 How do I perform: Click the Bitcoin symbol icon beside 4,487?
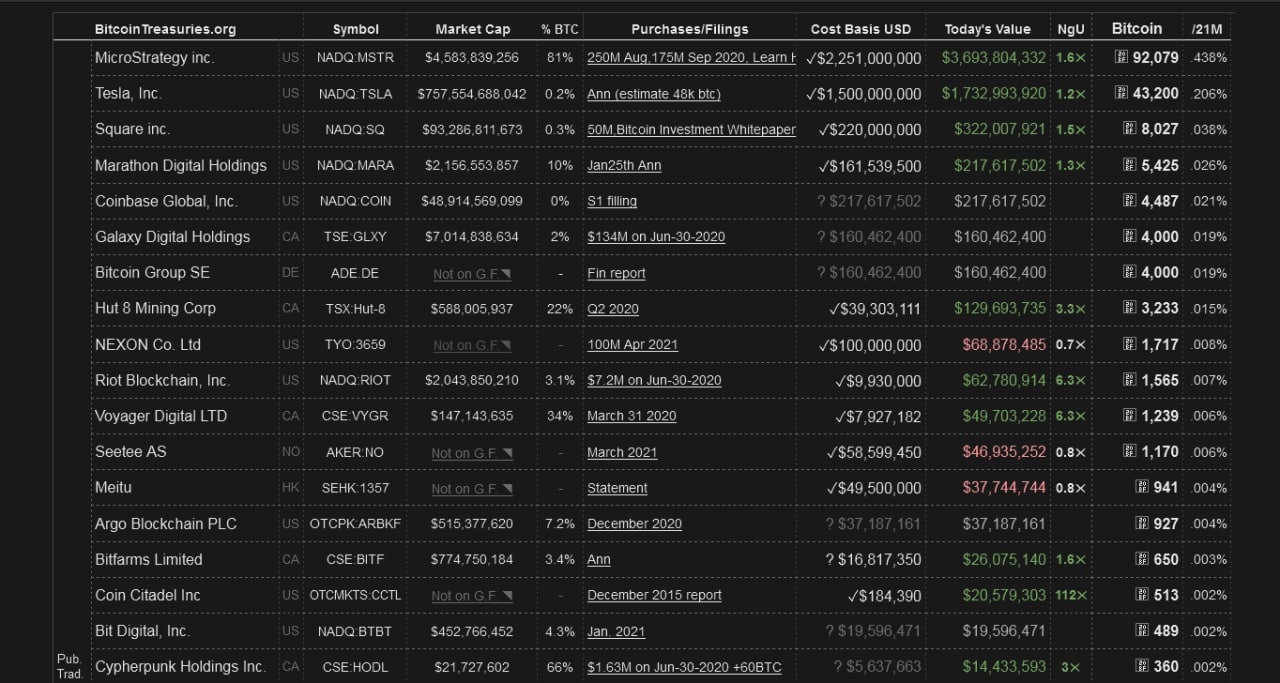pos(1130,201)
